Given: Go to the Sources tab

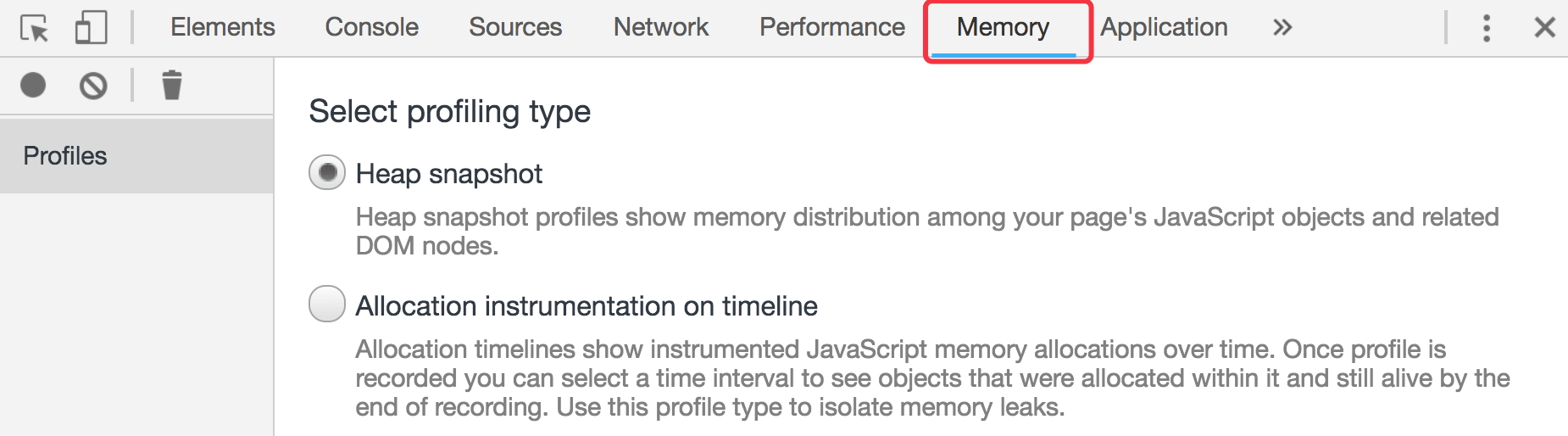Looking at the screenshot, I should (515, 28).
